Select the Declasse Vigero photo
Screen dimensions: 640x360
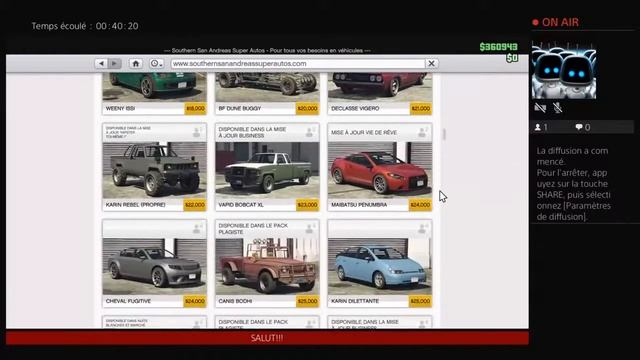point(380,87)
